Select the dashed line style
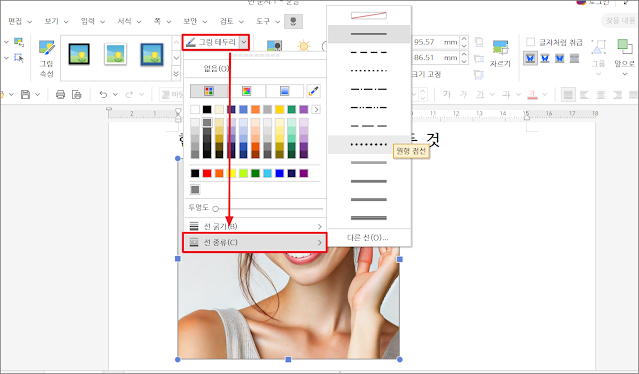Viewport: 639px width, 374px height. click(x=369, y=53)
